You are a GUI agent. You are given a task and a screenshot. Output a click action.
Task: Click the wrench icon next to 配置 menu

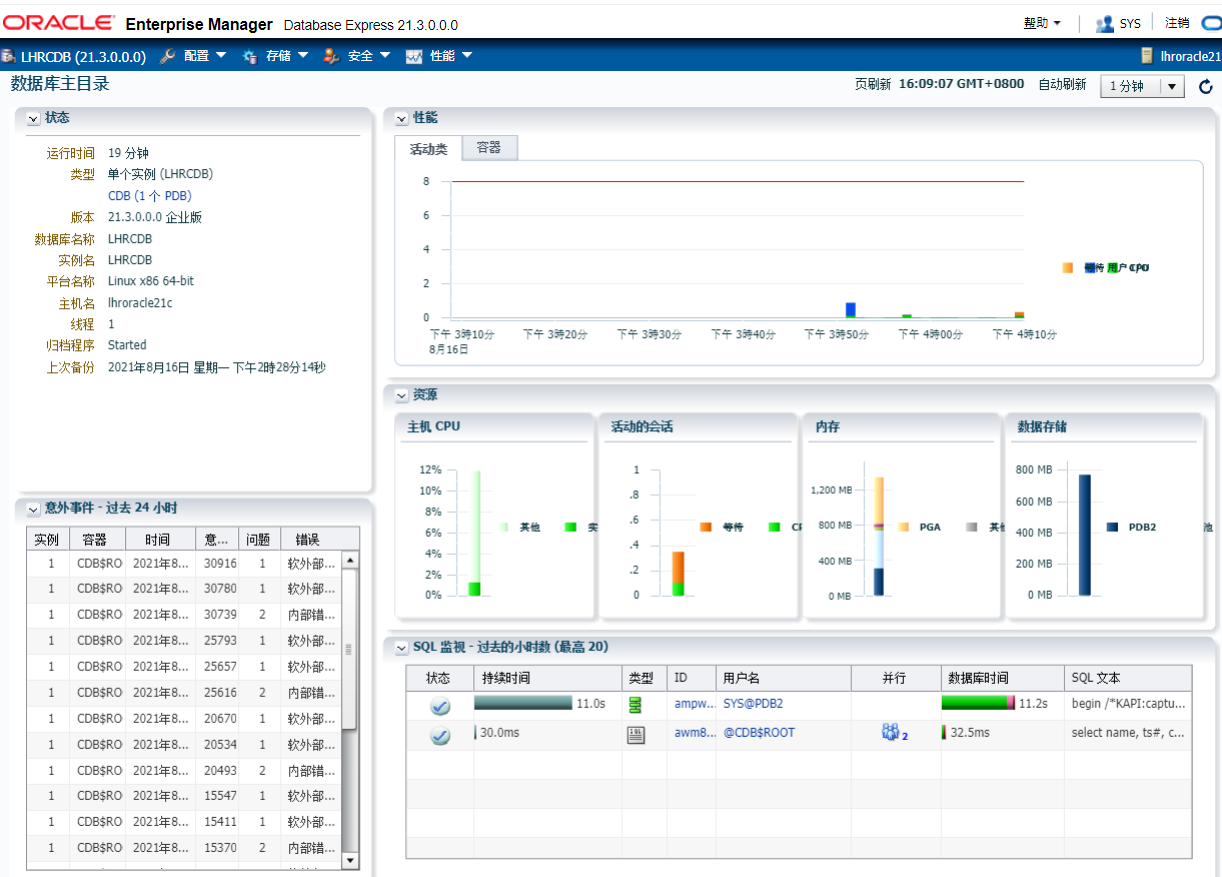pos(168,56)
